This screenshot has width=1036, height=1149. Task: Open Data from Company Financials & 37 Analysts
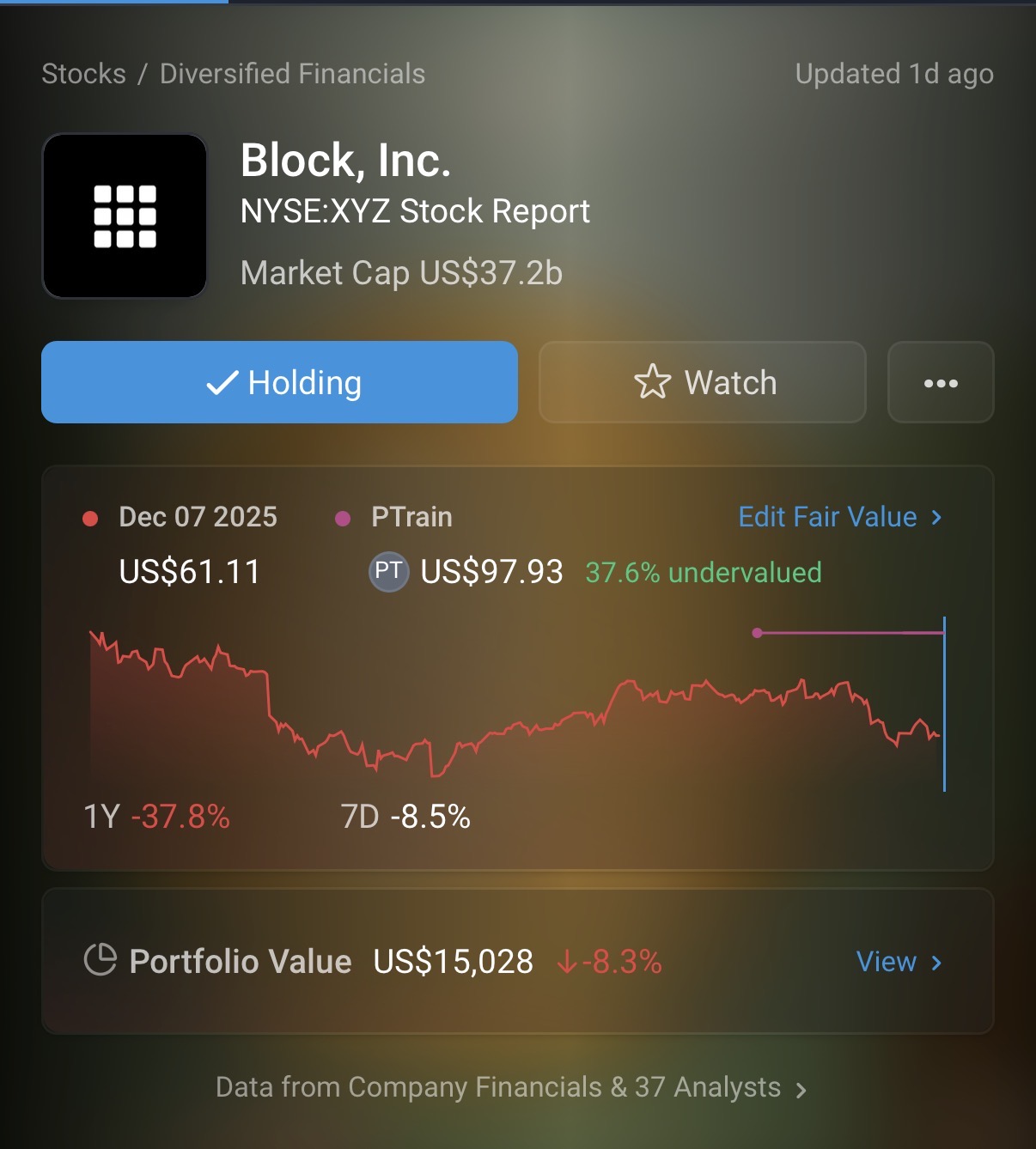pyautogui.click(x=498, y=1087)
